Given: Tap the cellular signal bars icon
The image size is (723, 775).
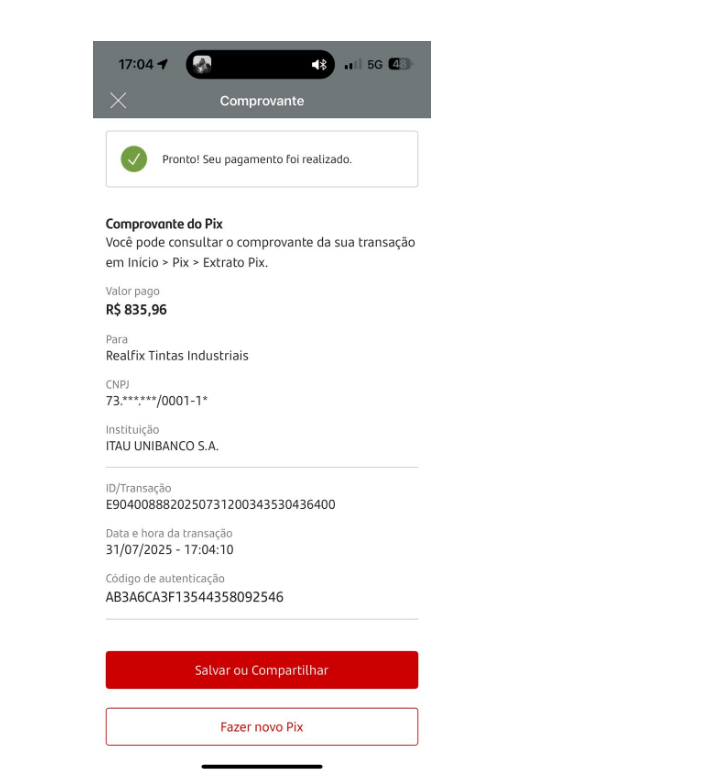Looking at the screenshot, I should pos(353,64).
